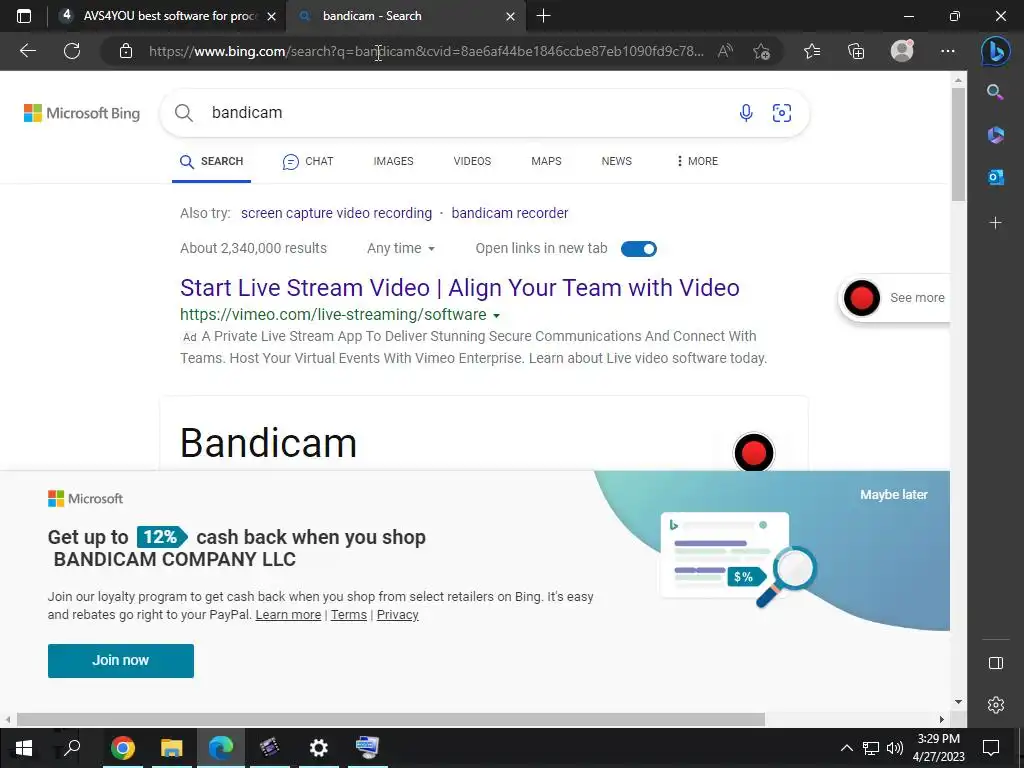Image resolution: width=1024 pixels, height=768 pixels.
Task: Expand the Any time filter dropdown
Action: tap(400, 248)
